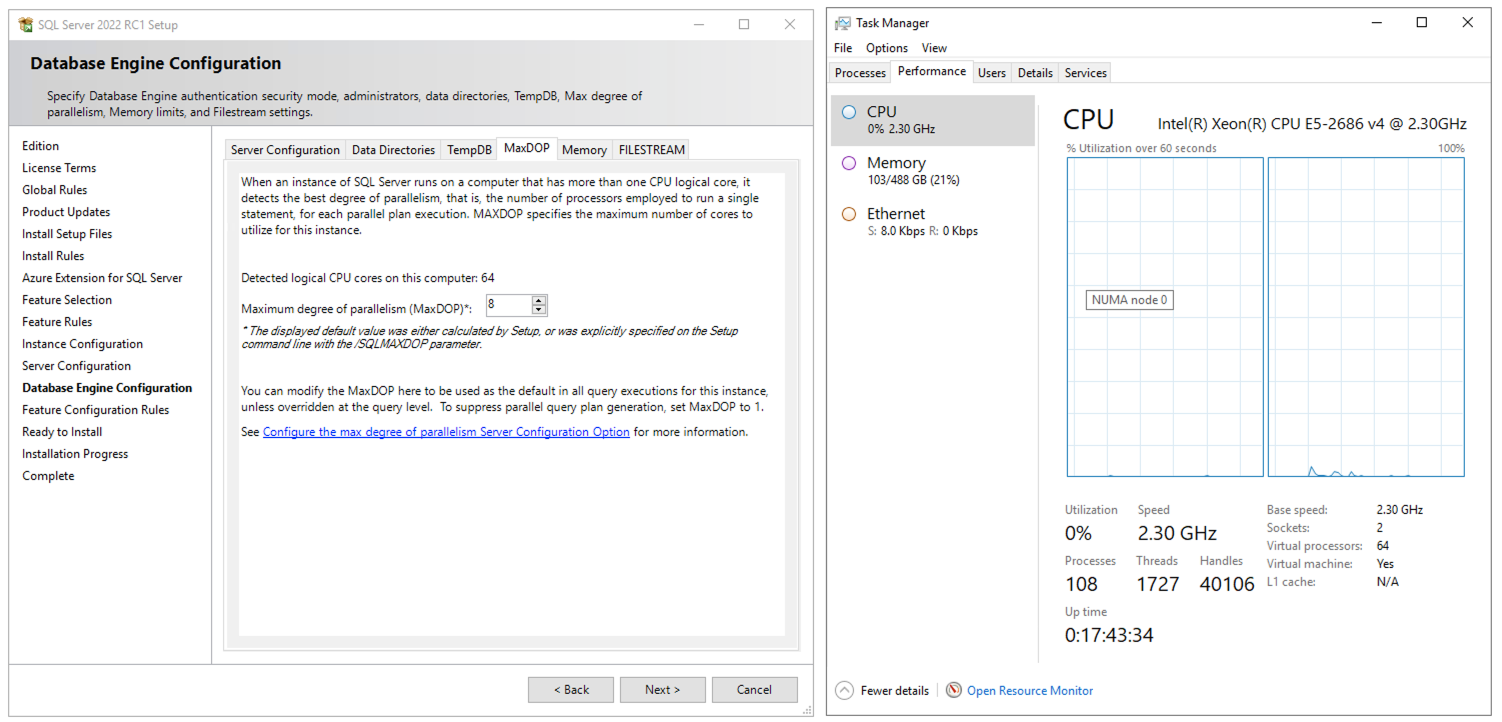Image resolution: width=1502 pixels, height=722 pixels.
Task: Click the Threads count 1727
Action: (x=1157, y=584)
